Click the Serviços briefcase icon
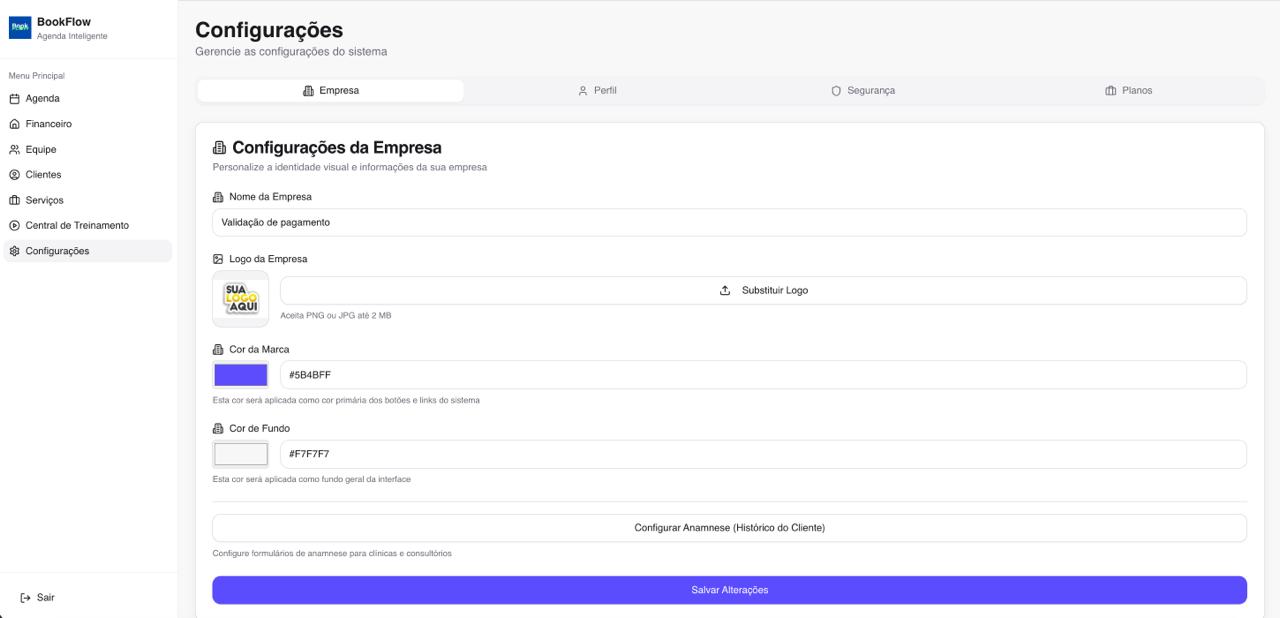 (x=14, y=200)
